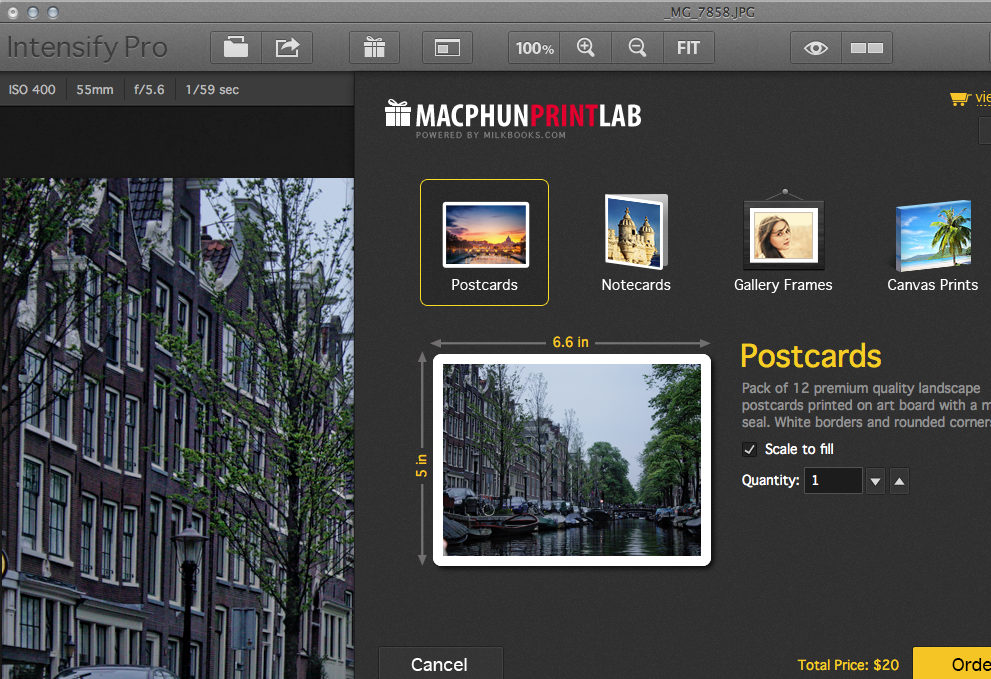Open an image with the folder icon
The height and width of the screenshot is (679, 991).
coord(236,47)
